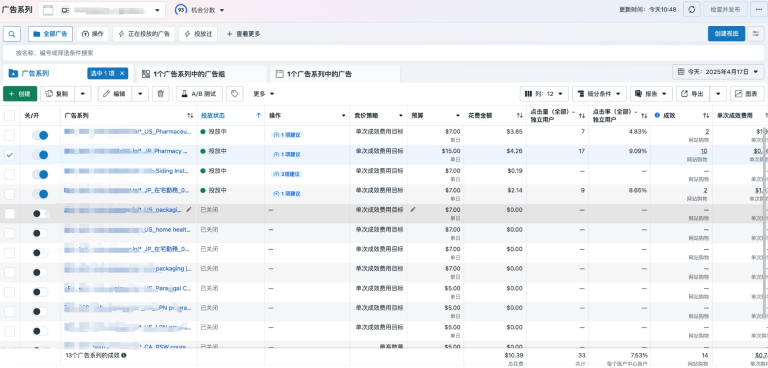Expand the edit button dropdown arrow
This screenshot has height=368, width=768.
(140, 94)
